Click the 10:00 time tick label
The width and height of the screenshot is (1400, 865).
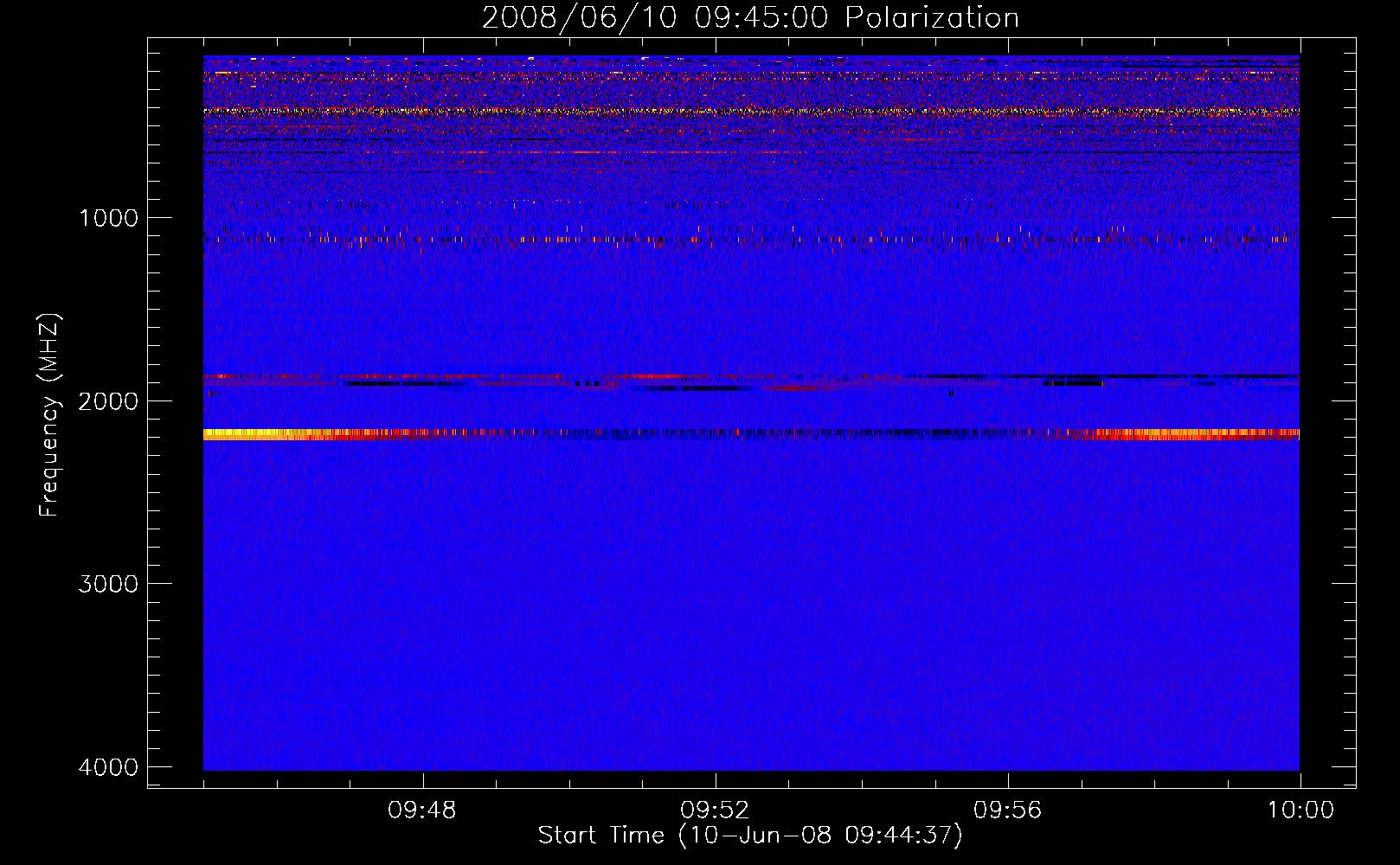(x=1300, y=811)
